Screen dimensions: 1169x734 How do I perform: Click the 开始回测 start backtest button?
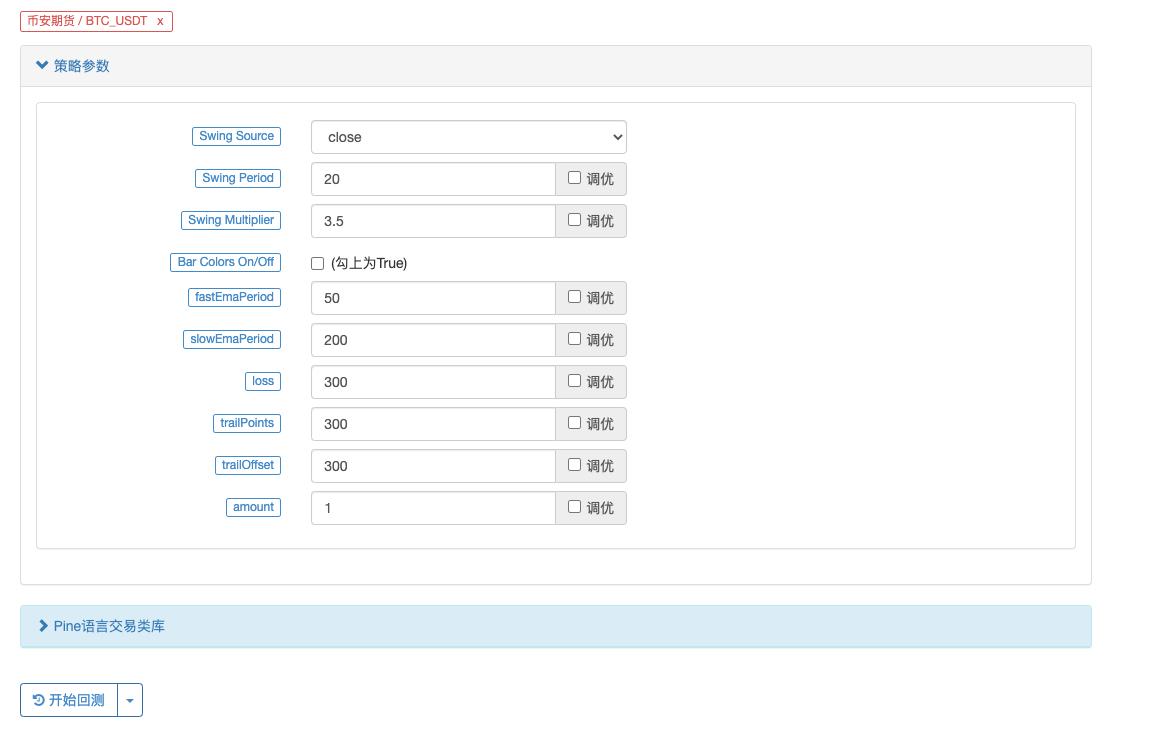point(69,700)
